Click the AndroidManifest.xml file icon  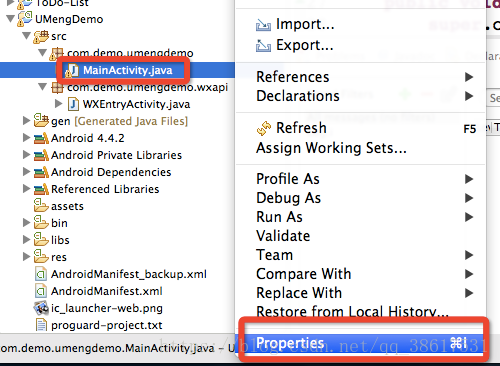pyautogui.click(x=41, y=291)
